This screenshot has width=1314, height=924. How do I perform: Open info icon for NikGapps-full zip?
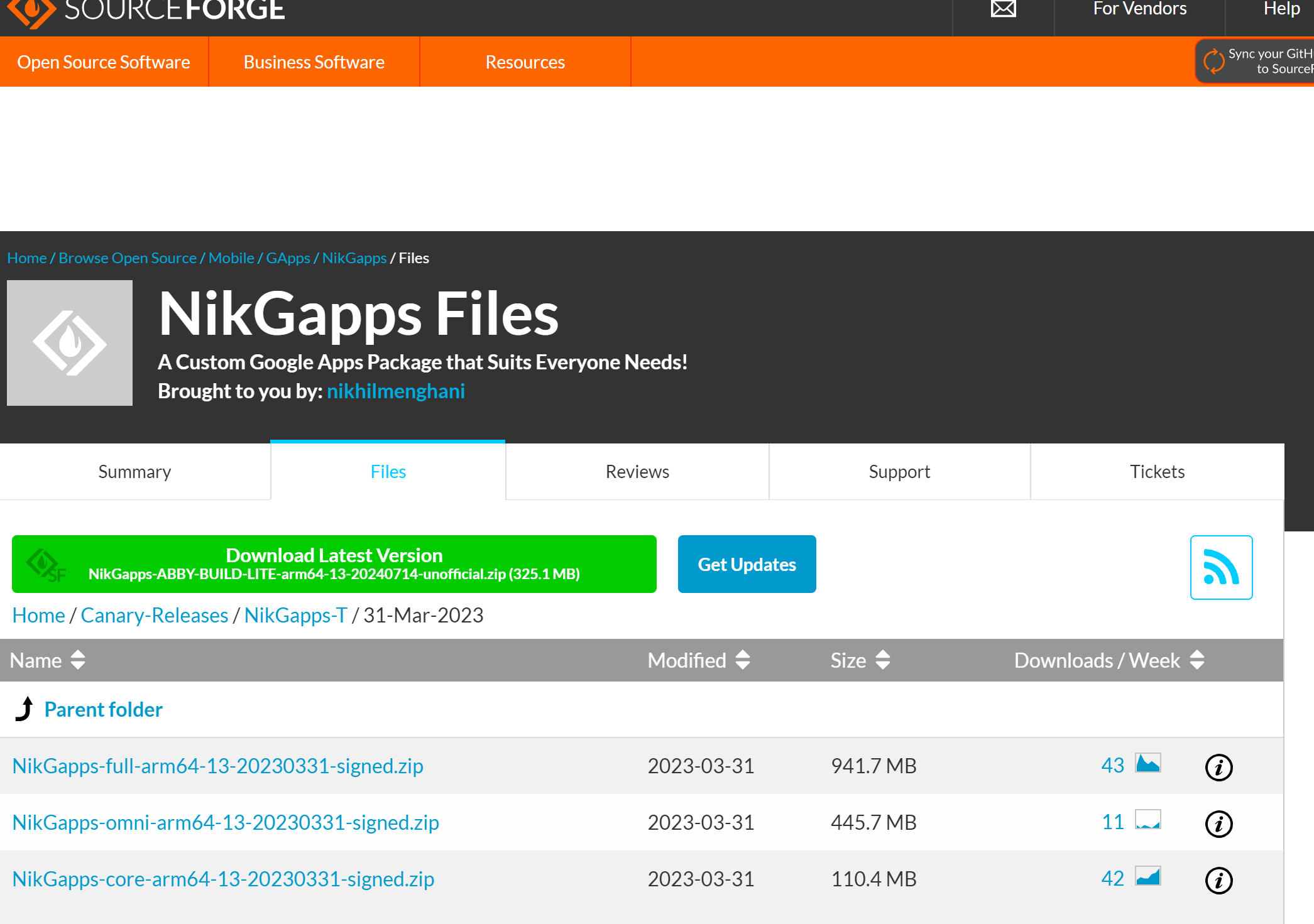tap(1219, 767)
